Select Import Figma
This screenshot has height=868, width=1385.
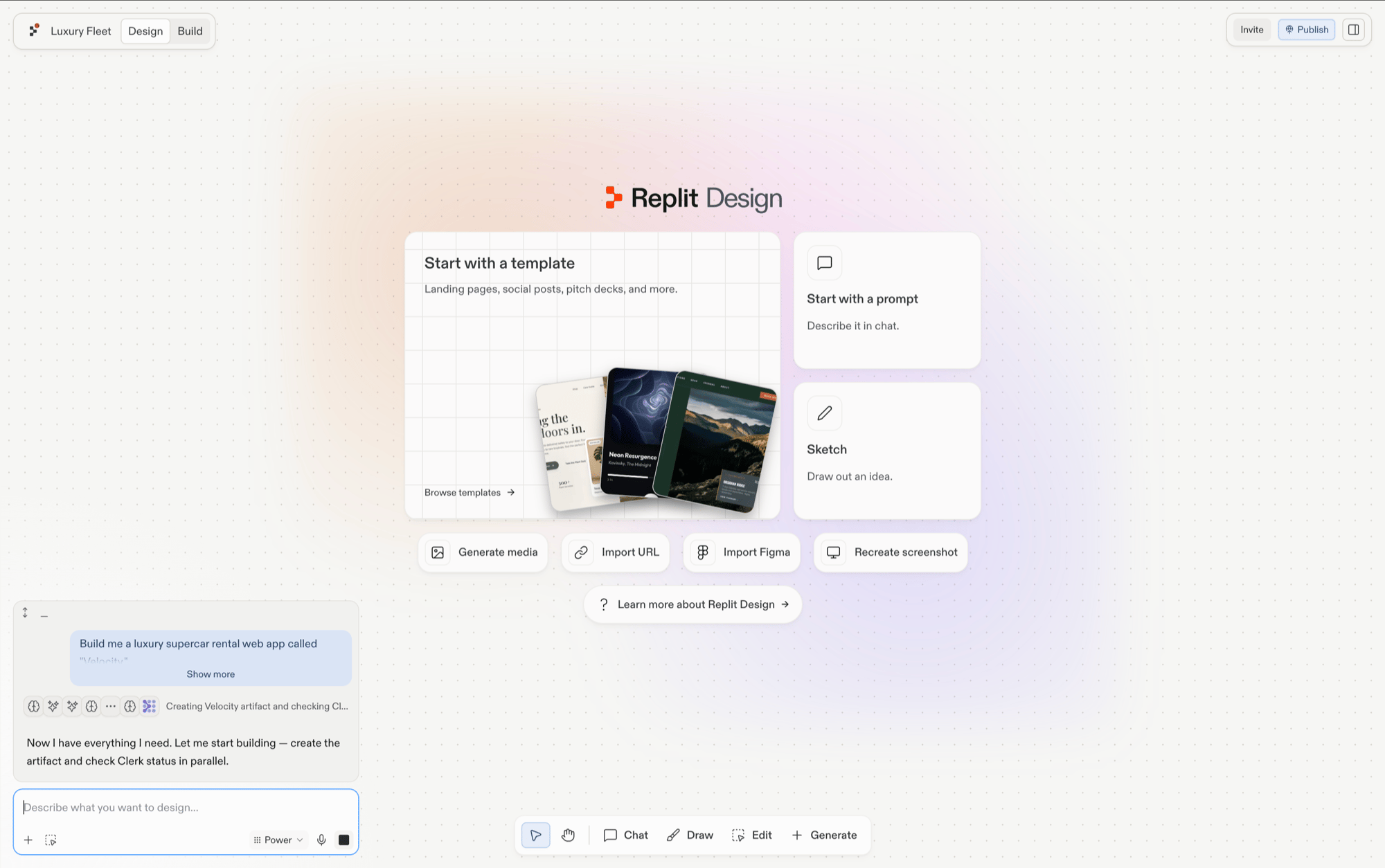(x=742, y=552)
